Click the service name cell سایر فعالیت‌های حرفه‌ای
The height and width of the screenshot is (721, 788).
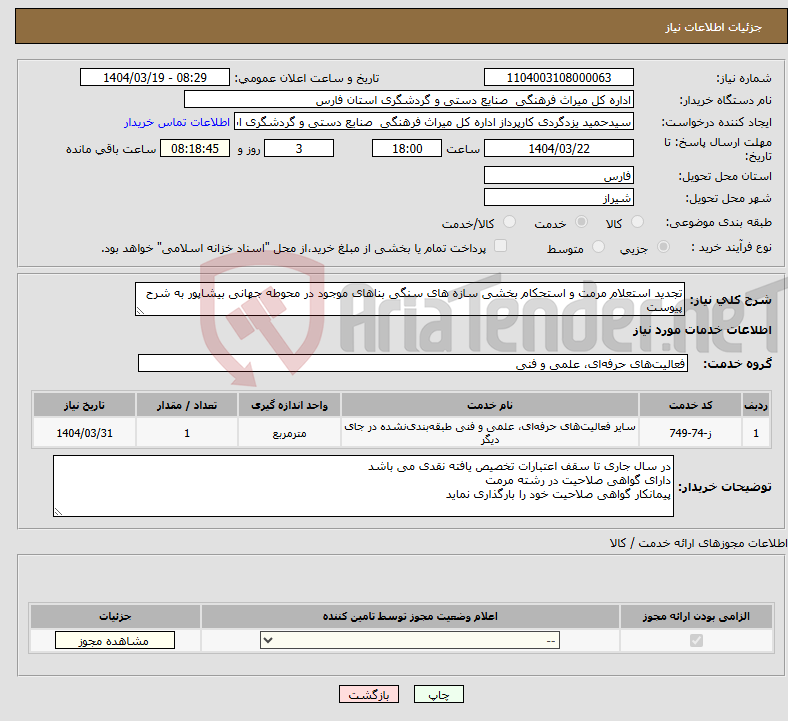489,433
